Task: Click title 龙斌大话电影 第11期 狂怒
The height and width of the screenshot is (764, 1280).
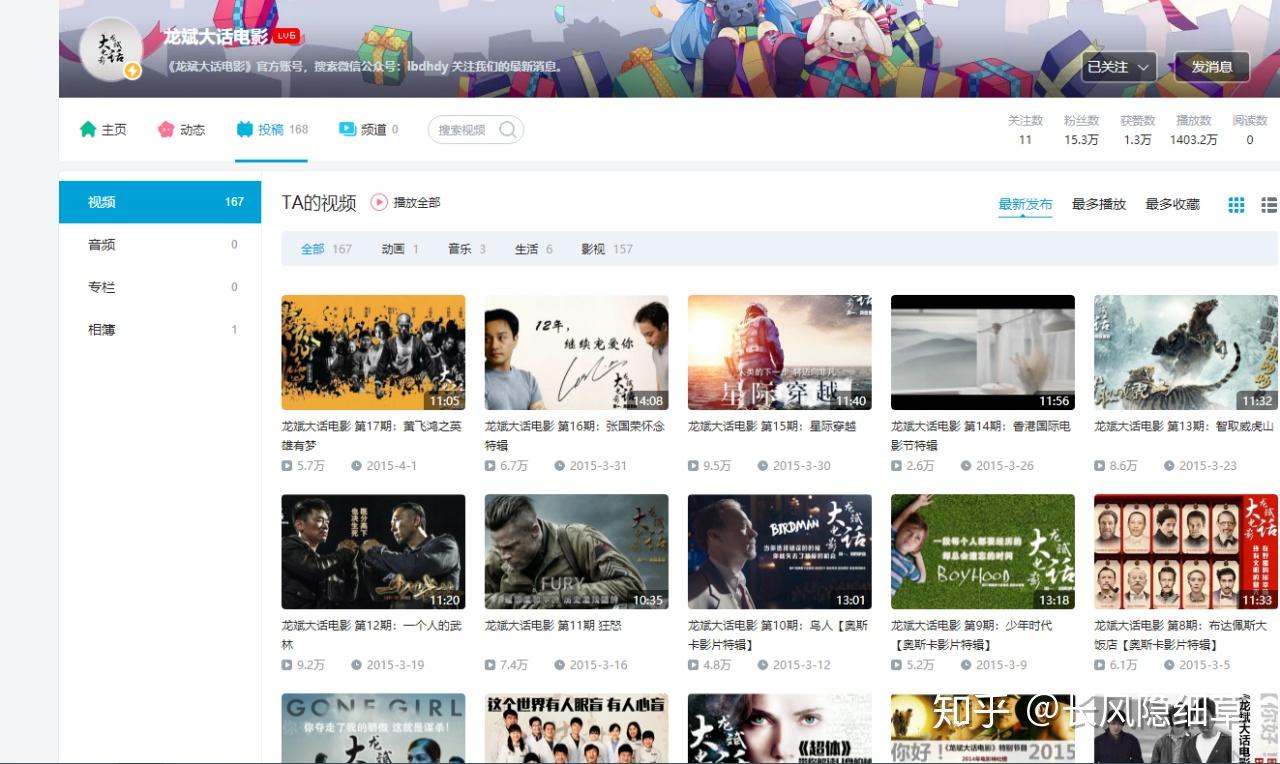Action: pos(554,625)
